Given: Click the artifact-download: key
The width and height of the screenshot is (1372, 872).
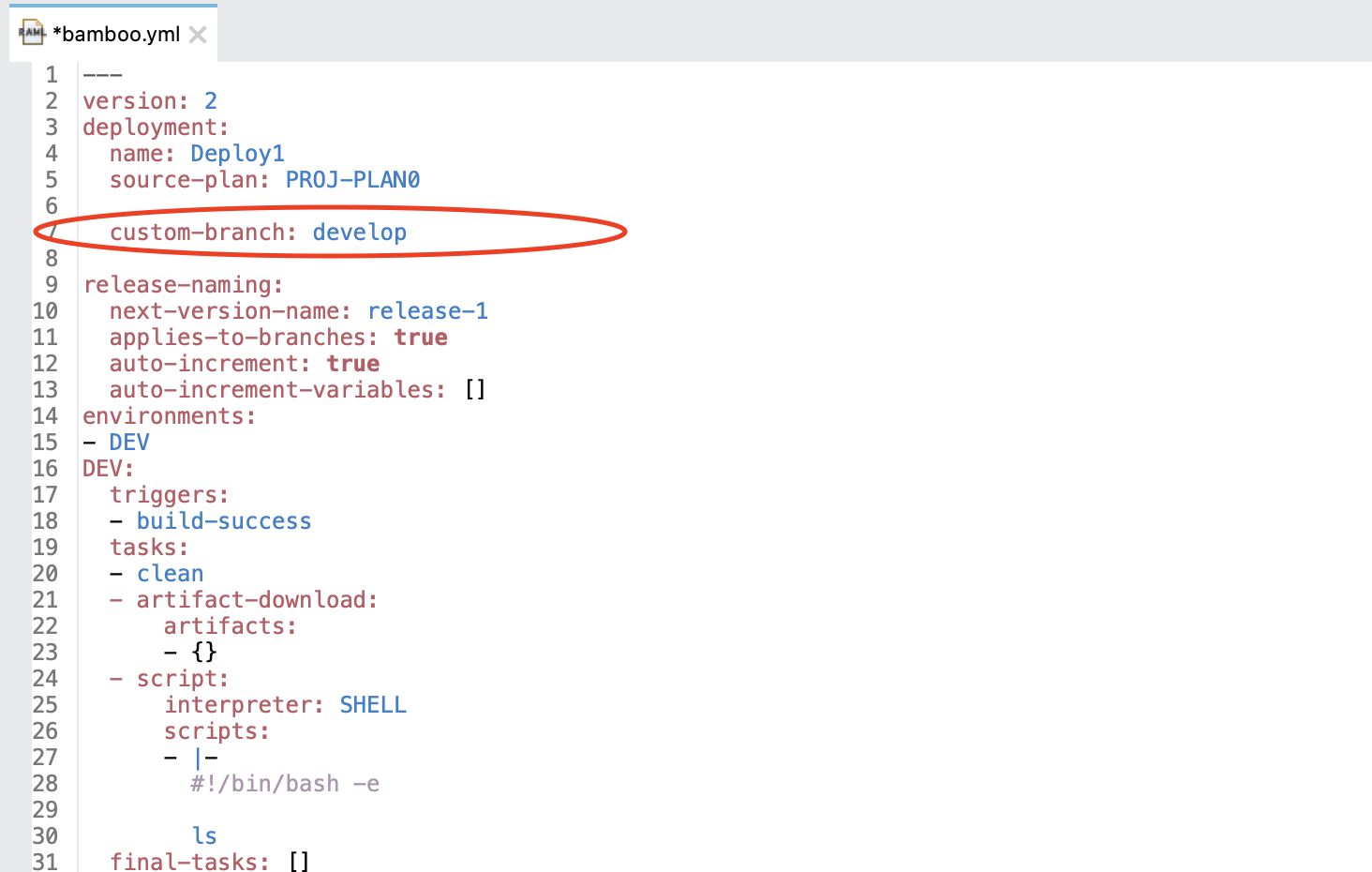Looking at the screenshot, I should (x=258, y=600).
